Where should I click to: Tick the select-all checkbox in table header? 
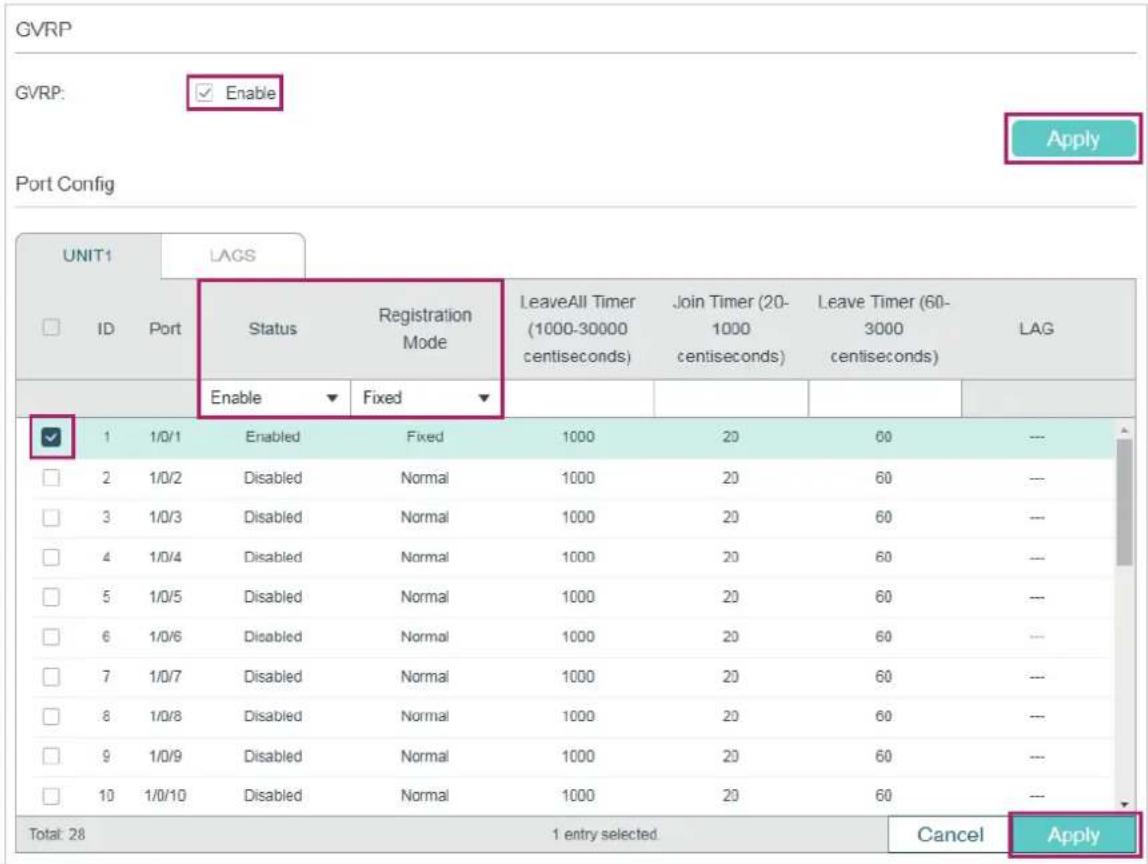(51, 327)
